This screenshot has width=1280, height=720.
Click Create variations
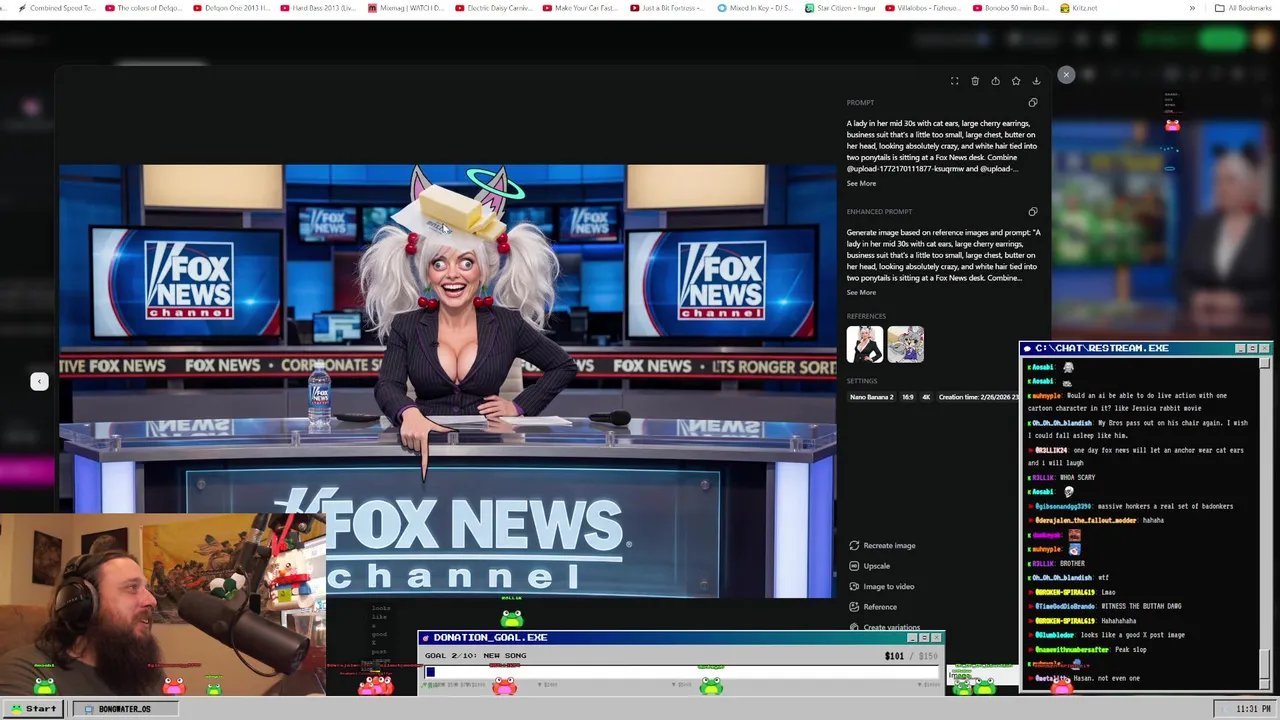pos(884,627)
